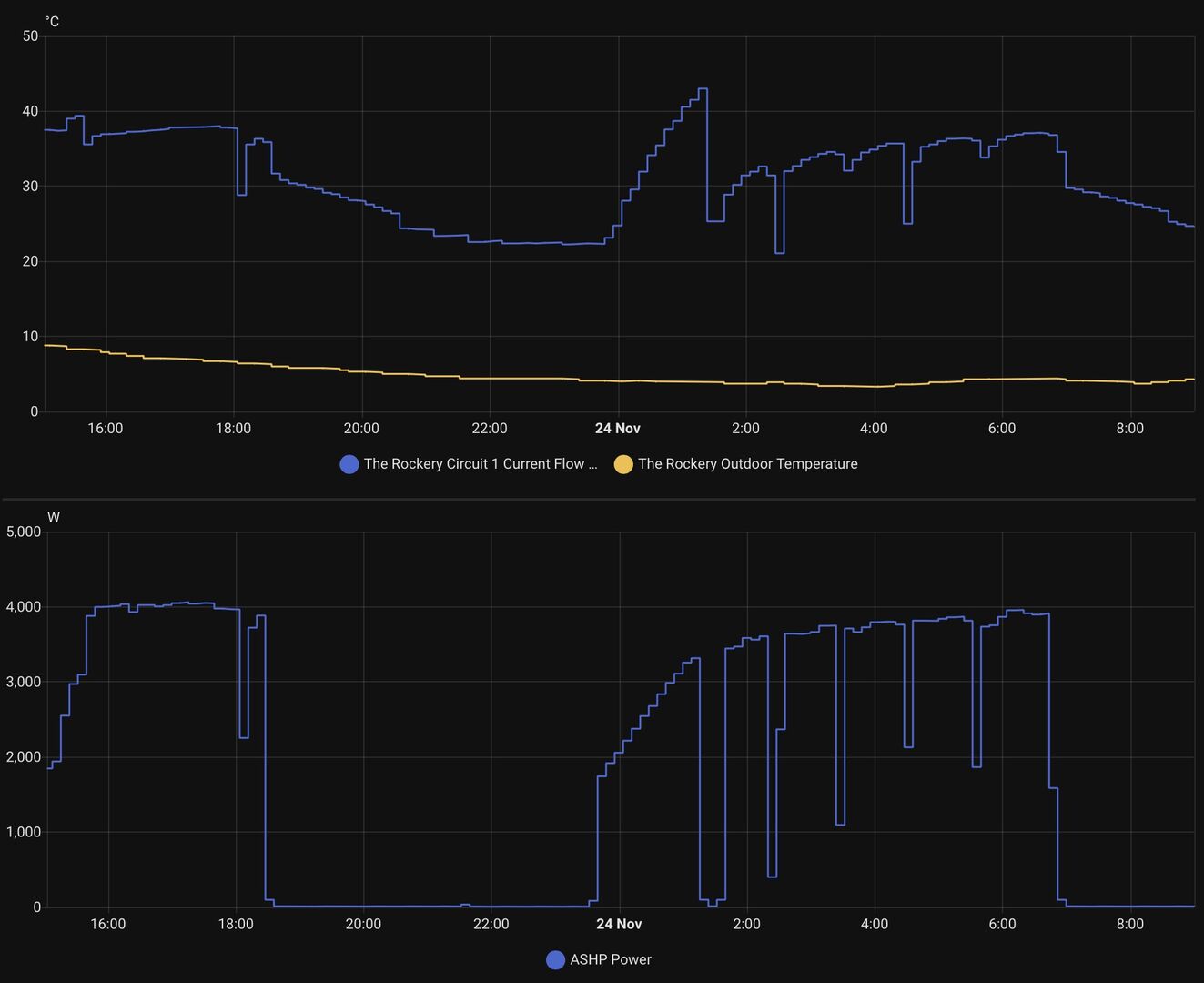This screenshot has height=983, width=1204.
Task: Click the blue circle beside ASHP Power
Action: tap(555, 959)
